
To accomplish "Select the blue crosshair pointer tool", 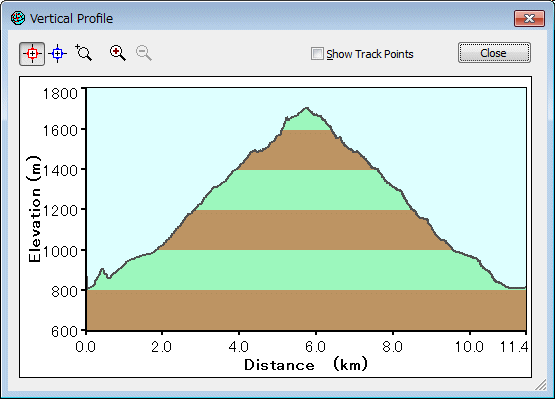I will [x=58, y=54].
